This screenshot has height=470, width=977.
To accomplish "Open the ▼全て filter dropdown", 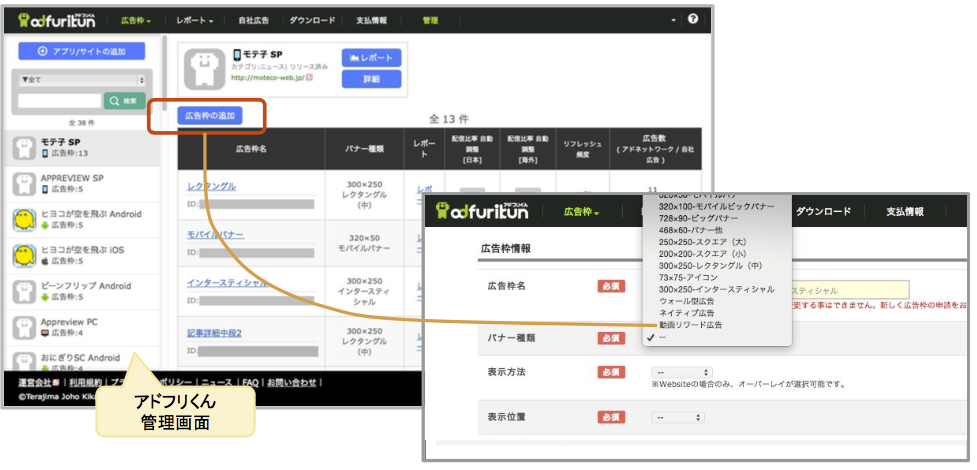I will pos(82,80).
